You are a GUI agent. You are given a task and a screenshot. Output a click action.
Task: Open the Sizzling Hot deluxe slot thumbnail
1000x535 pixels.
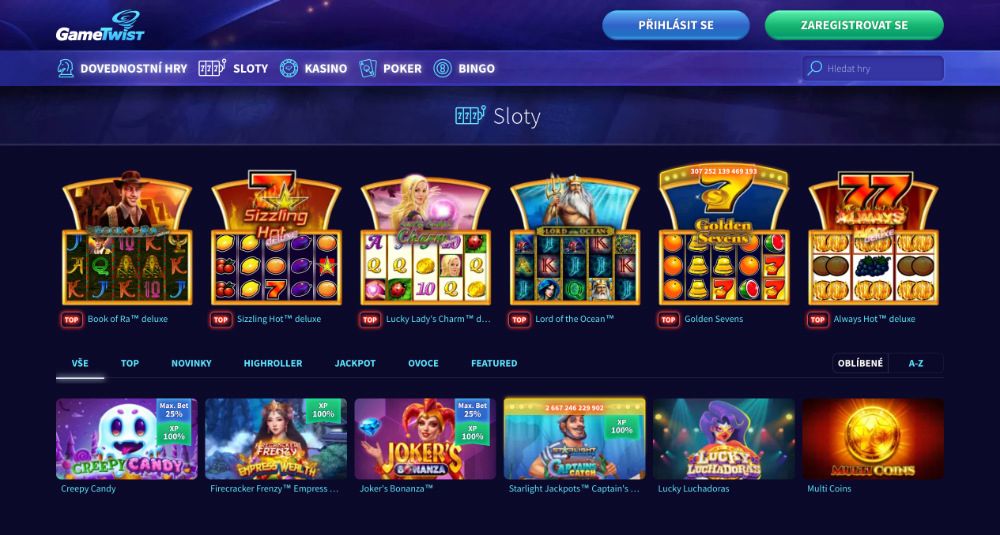[x=276, y=238]
